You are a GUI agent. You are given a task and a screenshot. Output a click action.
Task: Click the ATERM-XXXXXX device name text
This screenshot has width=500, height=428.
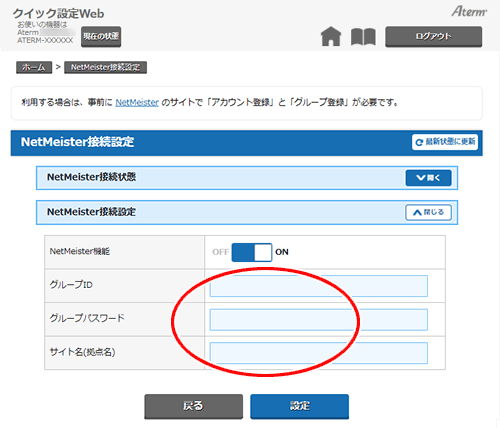(45, 40)
